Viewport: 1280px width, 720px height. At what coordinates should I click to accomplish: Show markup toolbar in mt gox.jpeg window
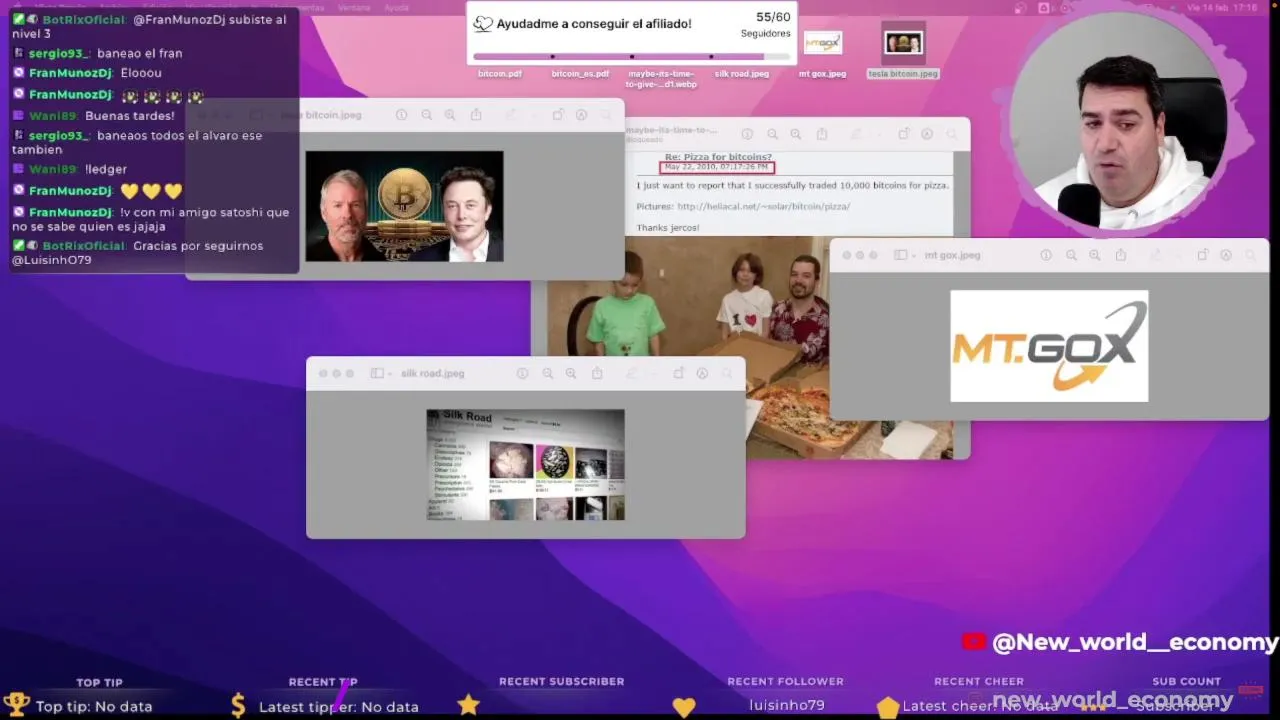(1226, 255)
